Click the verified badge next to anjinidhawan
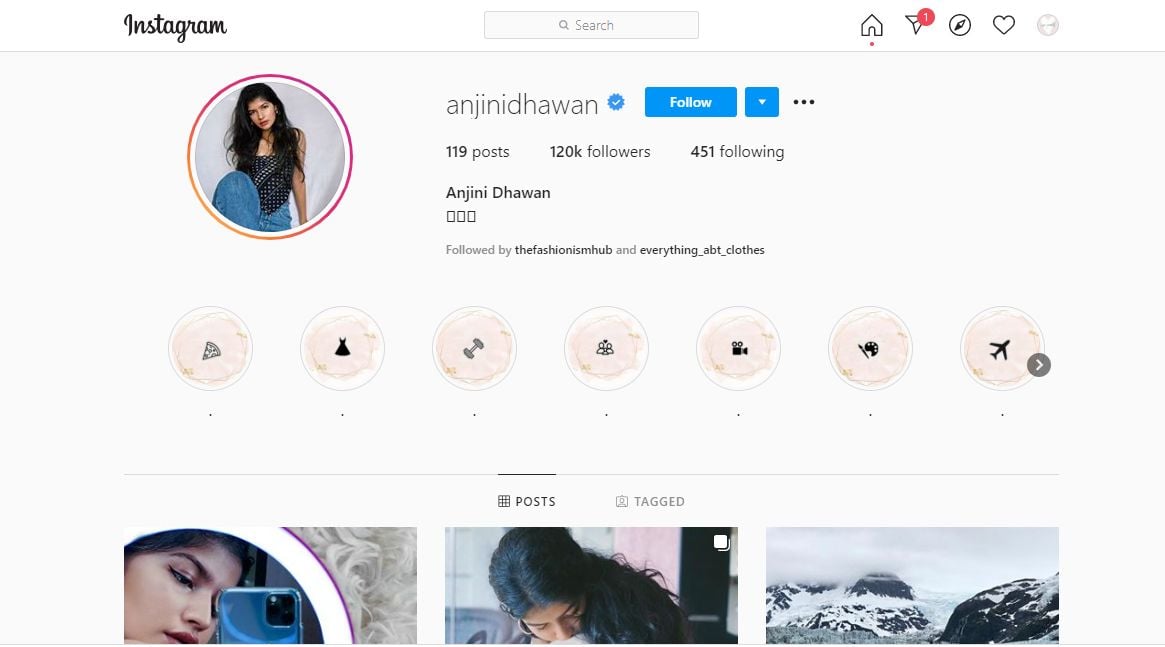The image size is (1165, 647). tap(616, 103)
